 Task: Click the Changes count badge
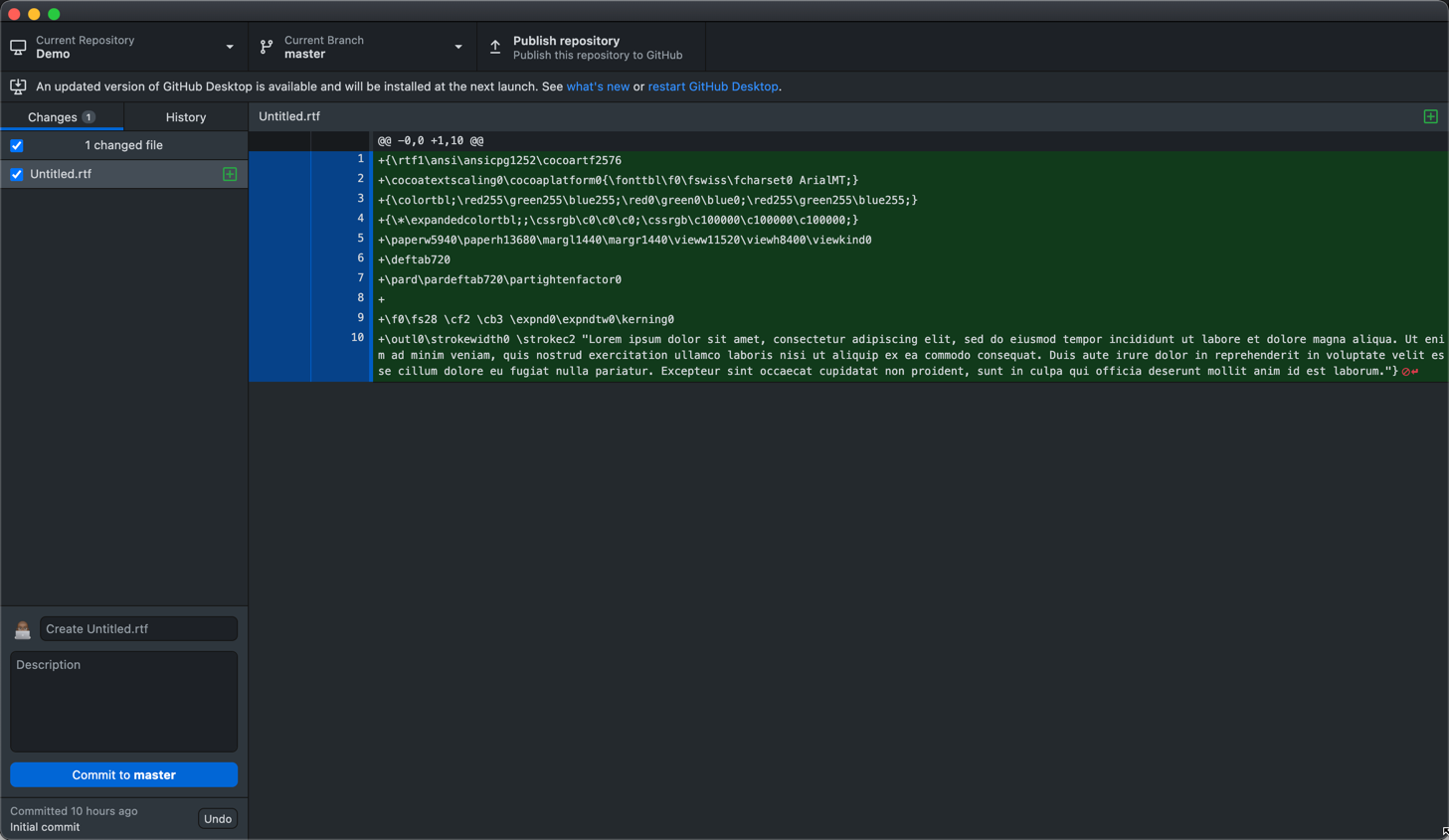tap(89, 117)
